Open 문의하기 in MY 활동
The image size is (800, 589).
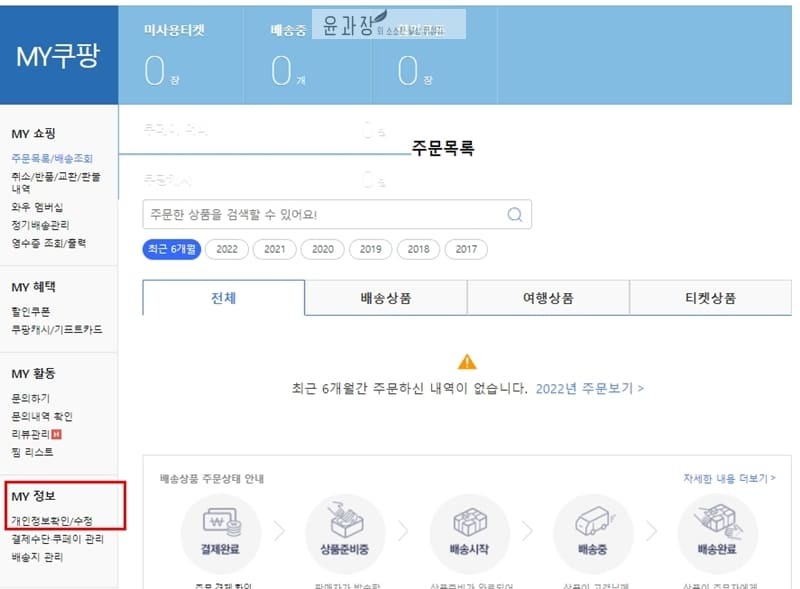tap(31, 398)
